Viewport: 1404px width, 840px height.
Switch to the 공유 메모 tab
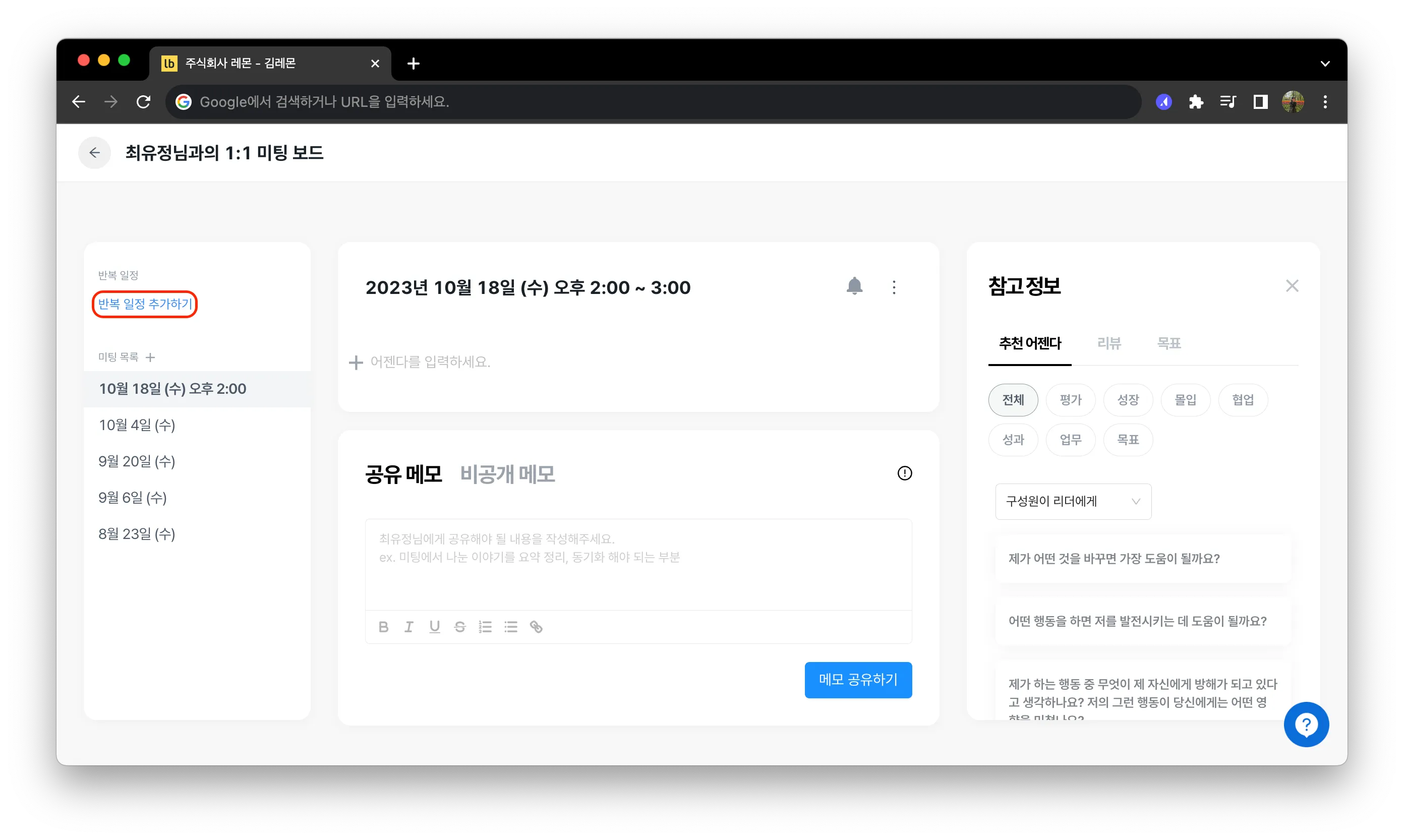tap(403, 474)
